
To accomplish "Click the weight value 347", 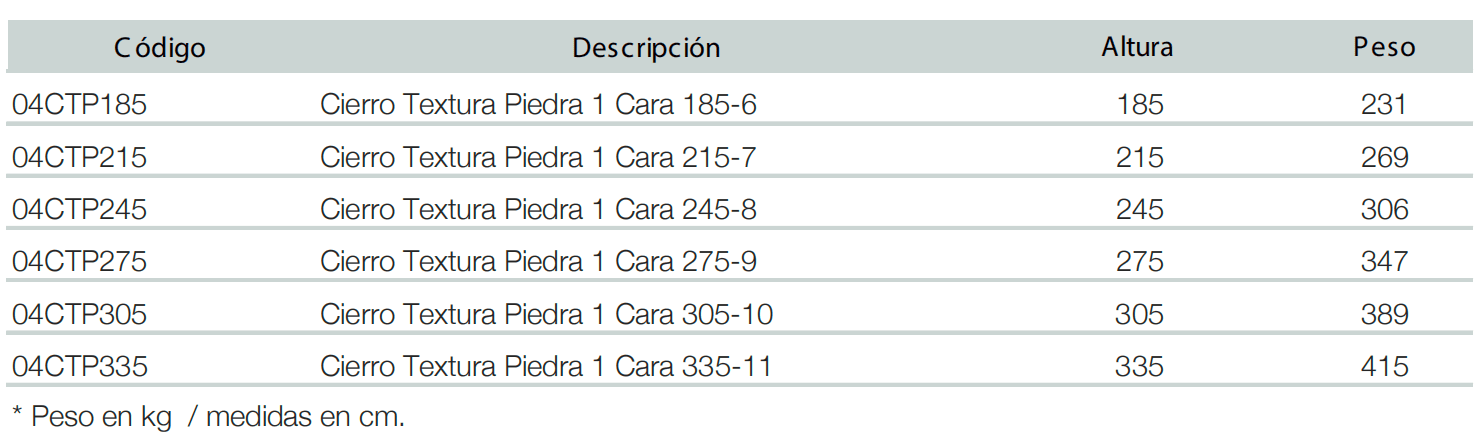I will (1384, 261).
